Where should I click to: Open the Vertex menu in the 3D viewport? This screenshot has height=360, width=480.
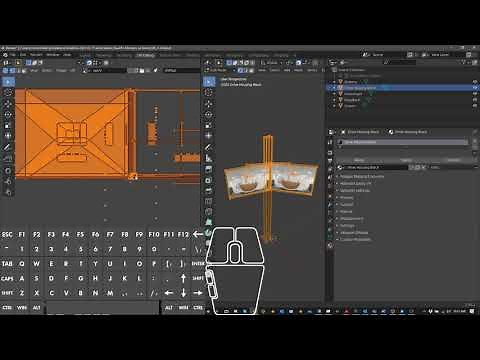point(312,70)
